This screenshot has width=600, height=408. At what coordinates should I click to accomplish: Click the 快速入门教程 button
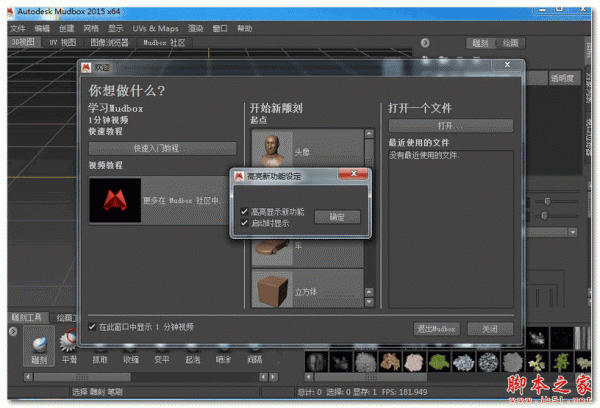tap(163, 148)
